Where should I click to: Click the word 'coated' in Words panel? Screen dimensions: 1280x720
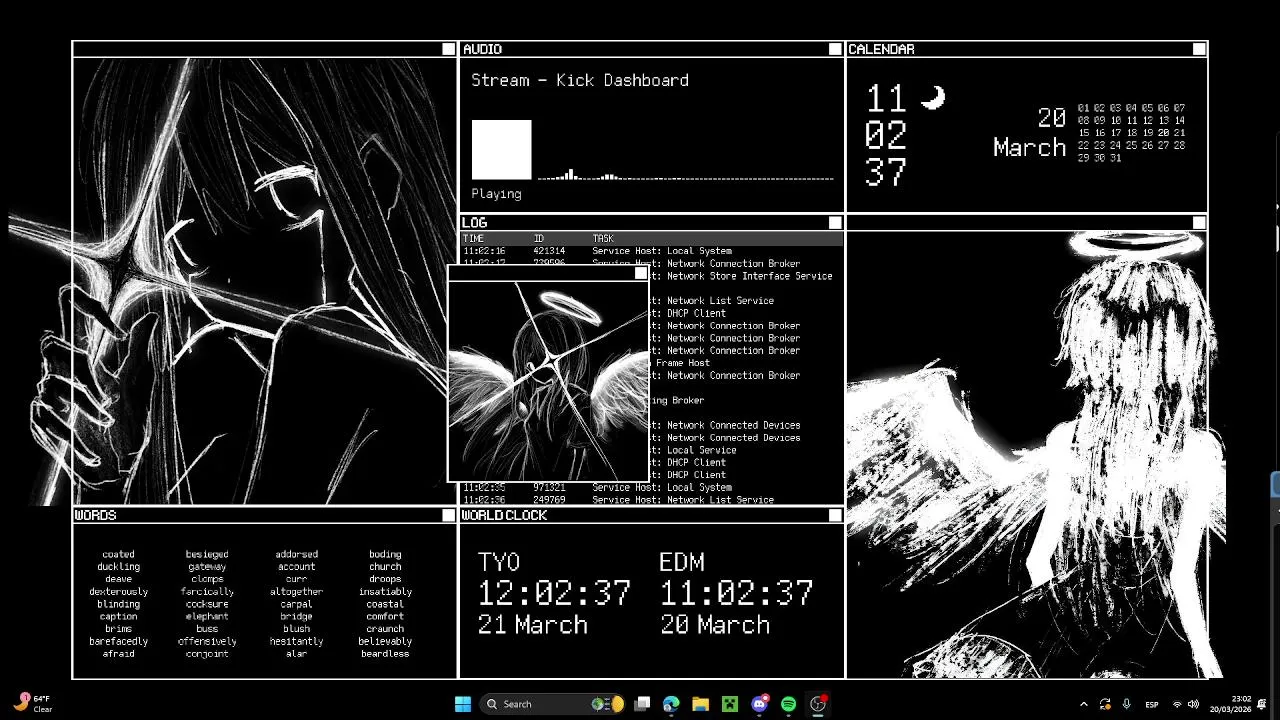click(x=118, y=554)
